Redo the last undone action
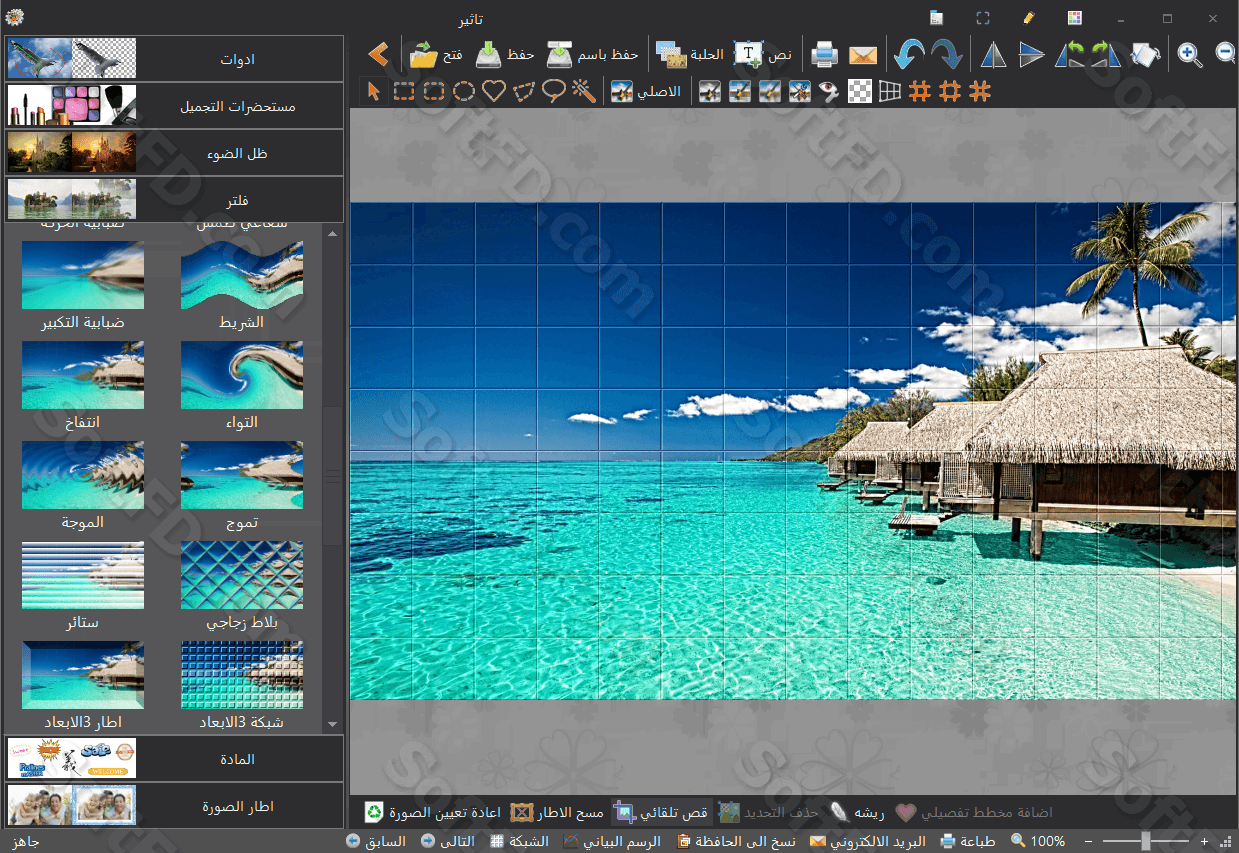Image resolution: width=1239 pixels, height=853 pixels. click(x=946, y=54)
